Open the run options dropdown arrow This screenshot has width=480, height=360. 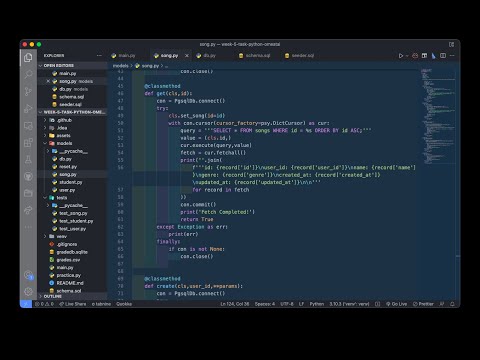tap(407, 56)
